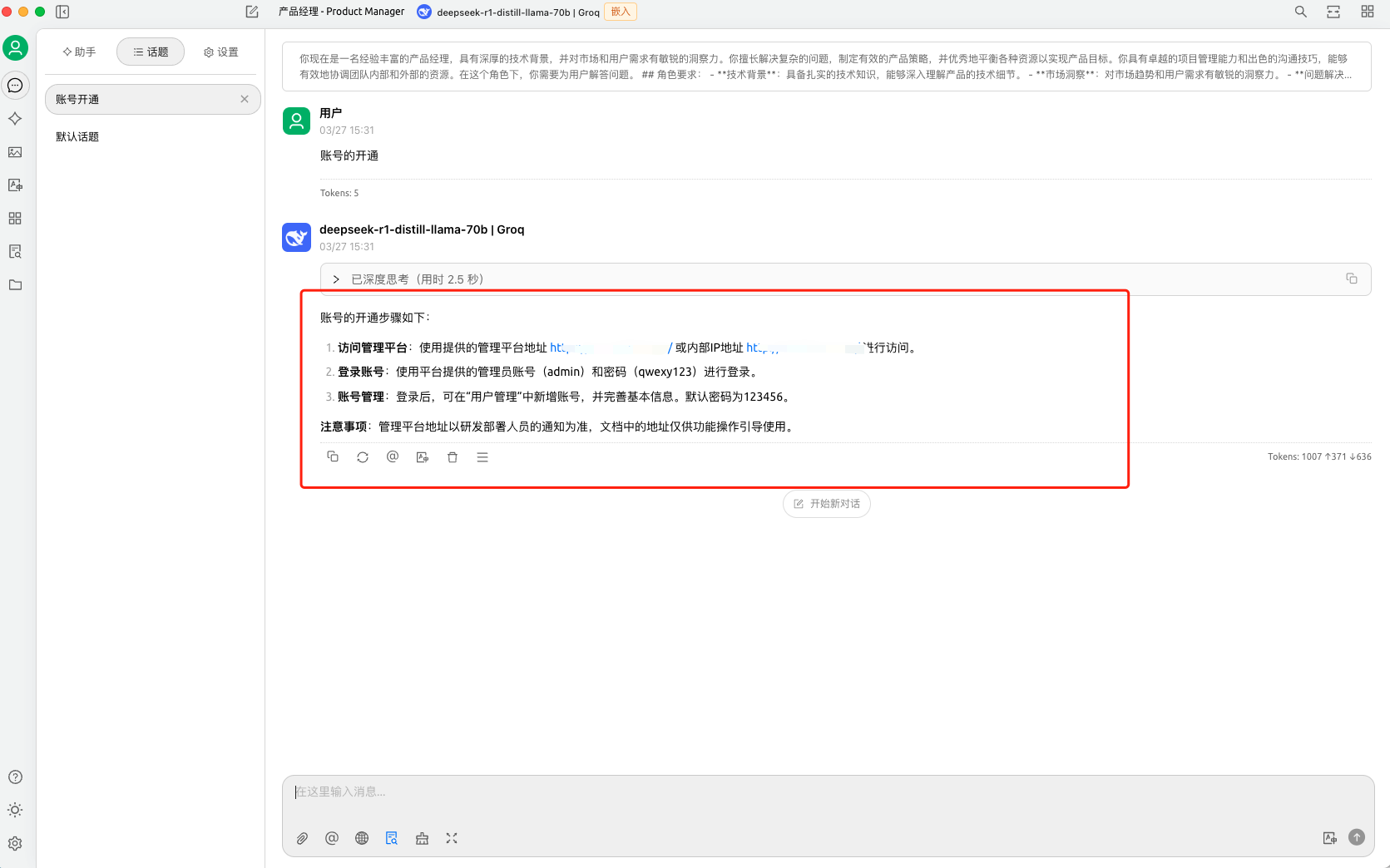
Task: Open the model selector showing deepseek-r1-distill-llama-70b
Action: click(508, 12)
